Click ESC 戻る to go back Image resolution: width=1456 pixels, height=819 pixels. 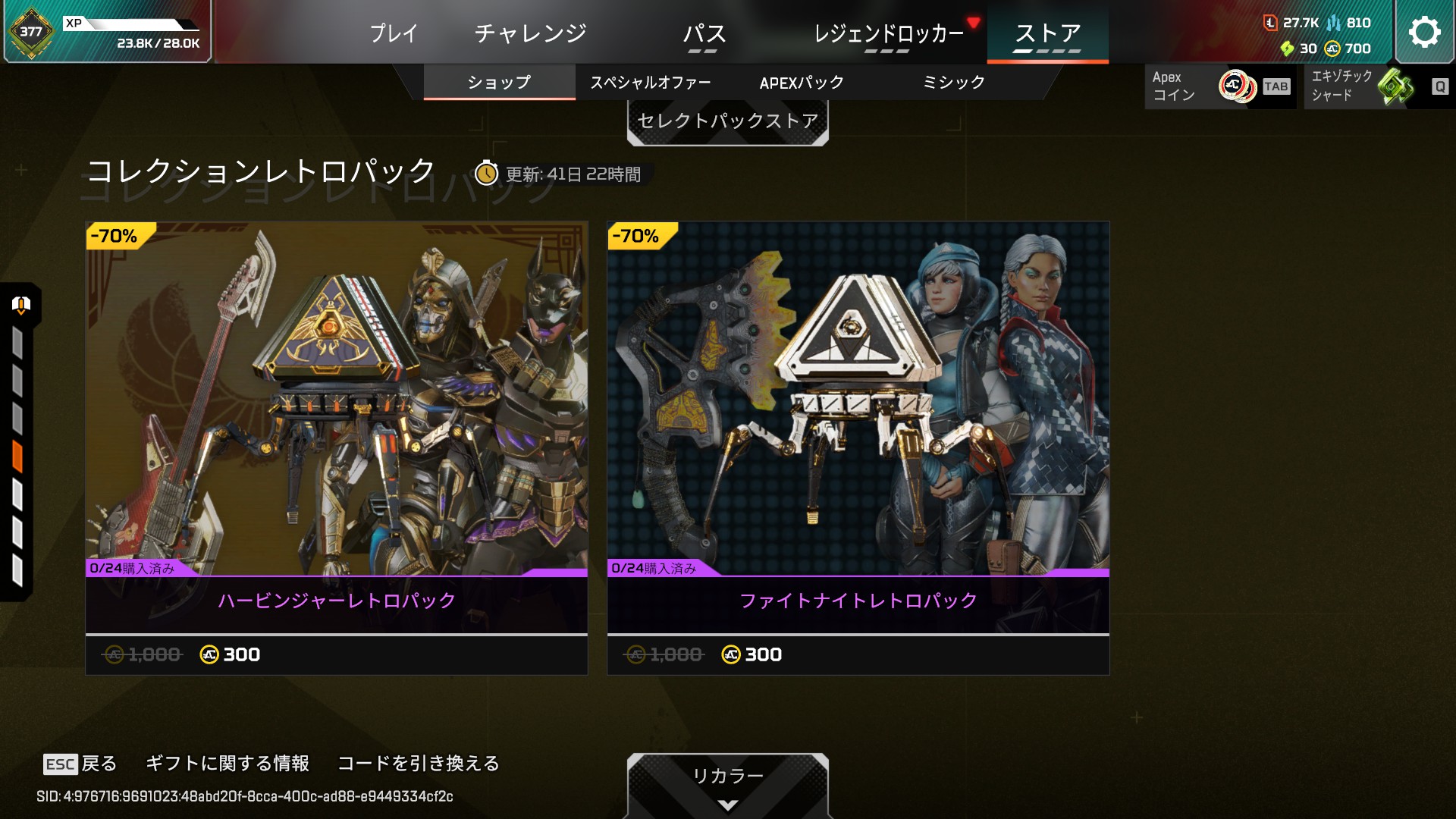pyautogui.click(x=80, y=764)
